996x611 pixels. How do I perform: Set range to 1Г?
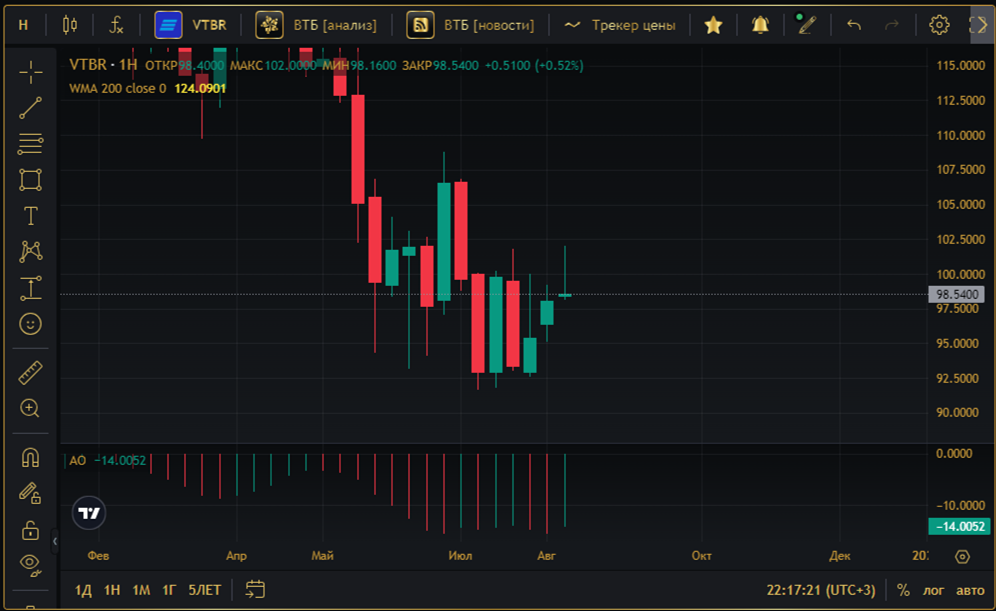pos(169,590)
